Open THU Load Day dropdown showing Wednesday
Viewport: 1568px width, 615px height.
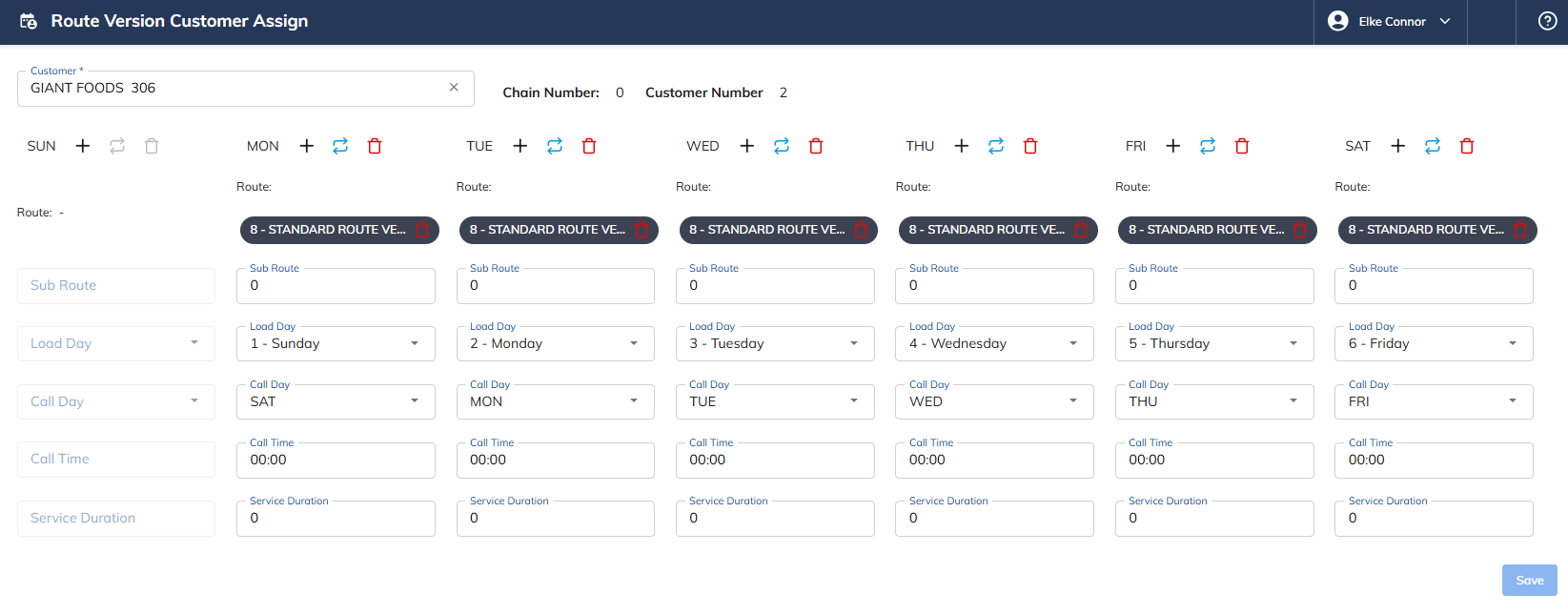995,343
